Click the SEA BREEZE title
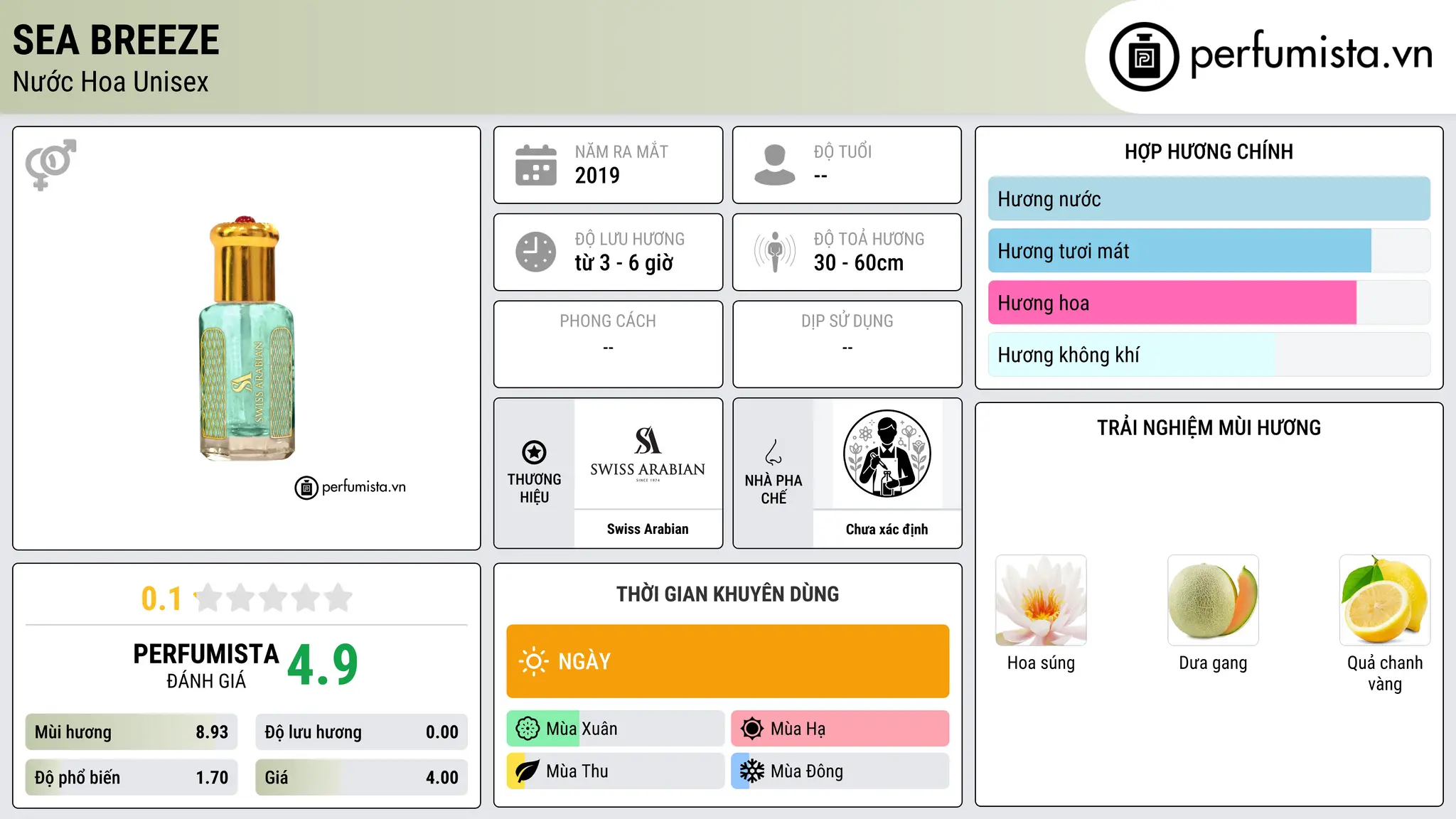The image size is (1456, 819). tap(116, 40)
